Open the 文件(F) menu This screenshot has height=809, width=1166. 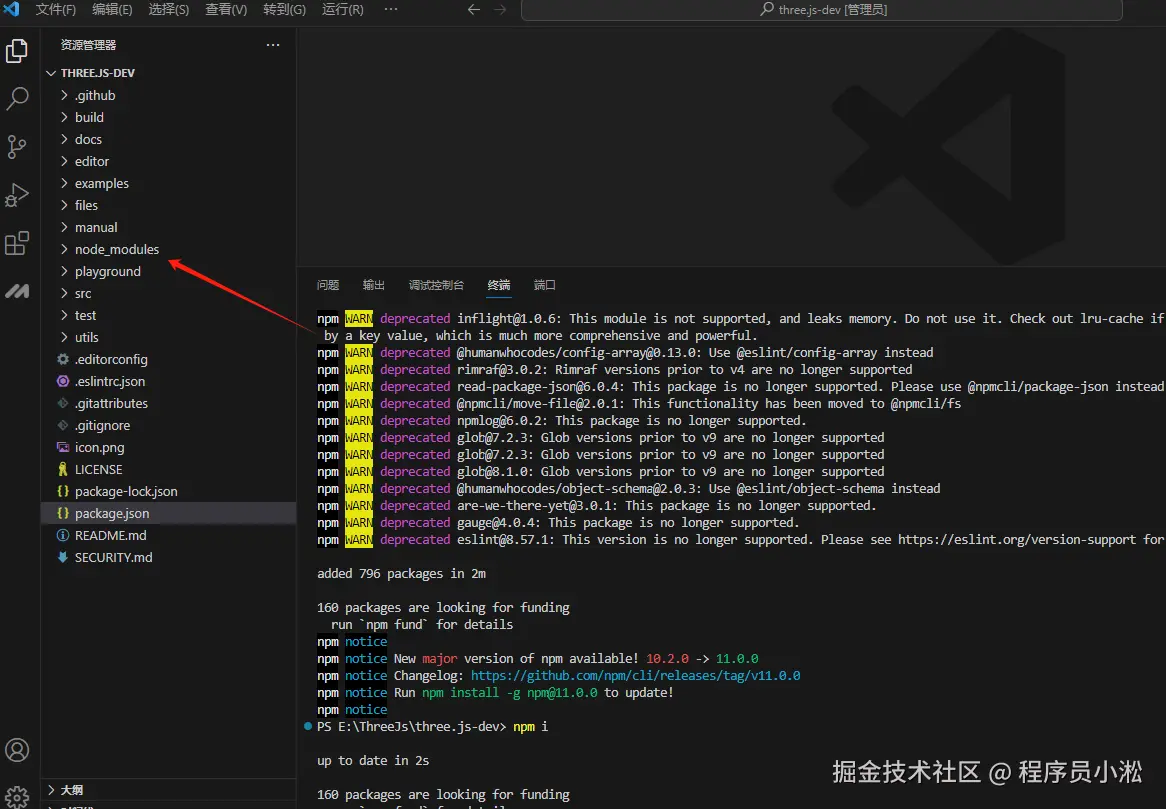[56, 10]
